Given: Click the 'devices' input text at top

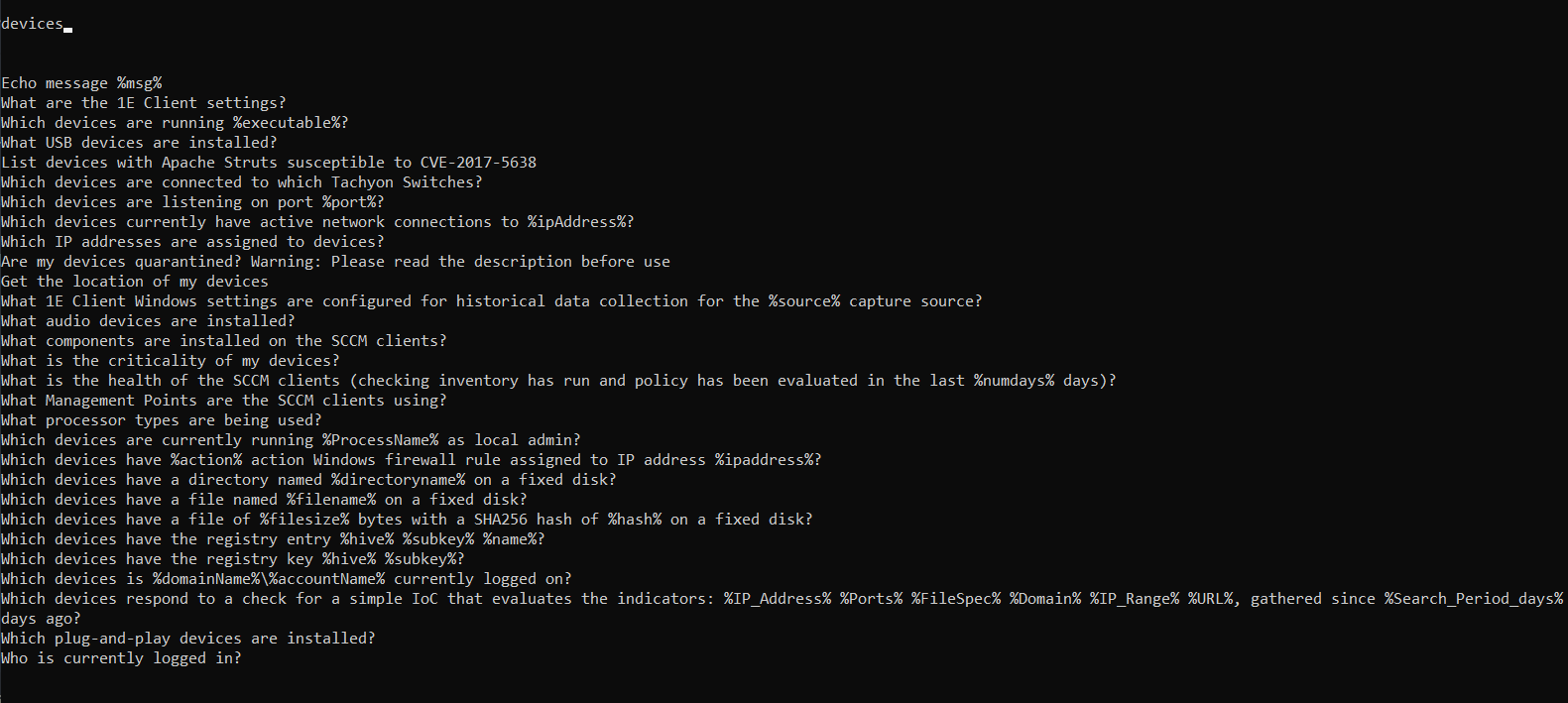Looking at the screenshot, I should [x=32, y=24].
